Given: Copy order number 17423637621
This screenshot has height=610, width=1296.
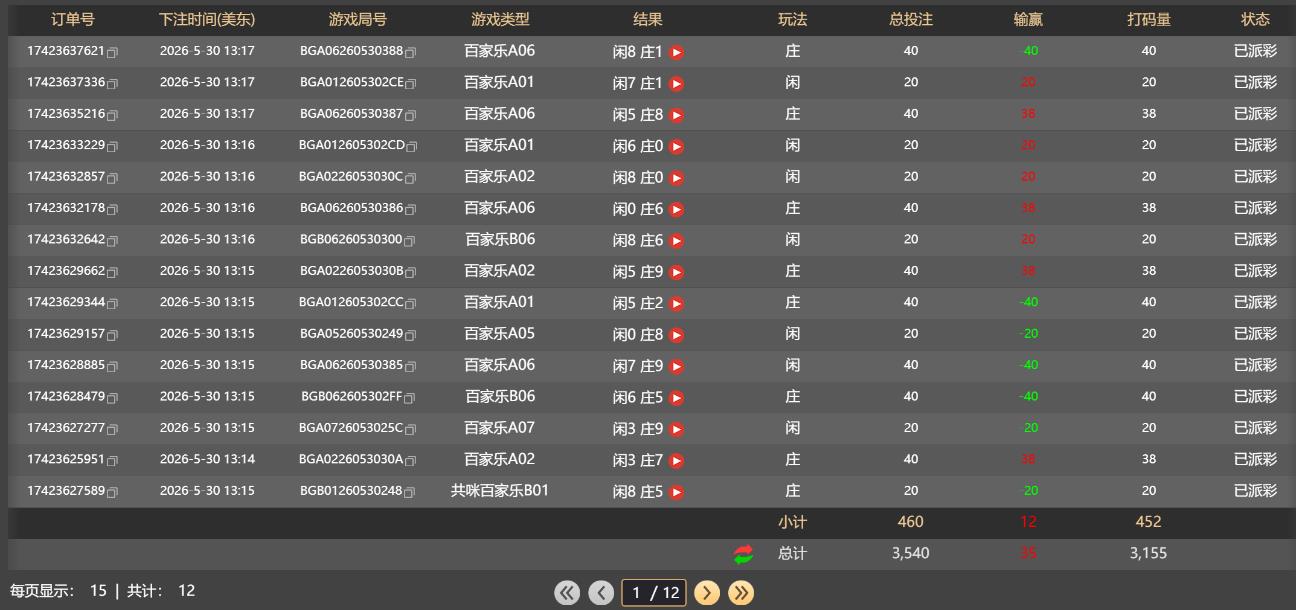Looking at the screenshot, I should (113, 52).
